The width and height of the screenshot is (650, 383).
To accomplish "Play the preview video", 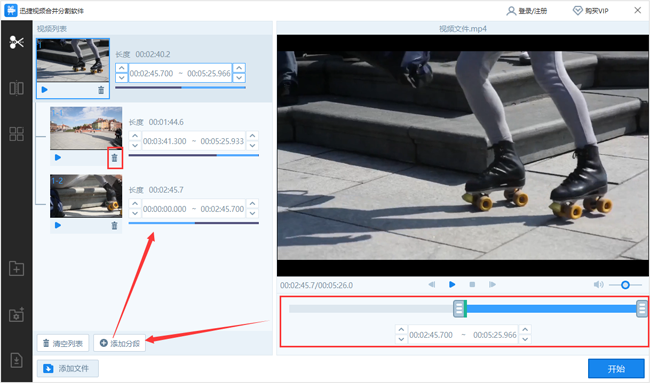I will click(452, 284).
